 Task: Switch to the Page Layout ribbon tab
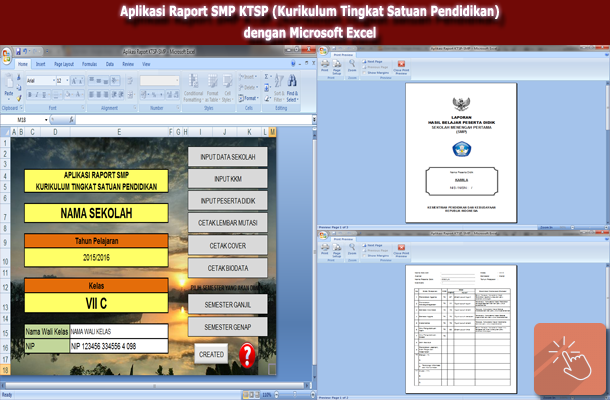click(x=64, y=64)
